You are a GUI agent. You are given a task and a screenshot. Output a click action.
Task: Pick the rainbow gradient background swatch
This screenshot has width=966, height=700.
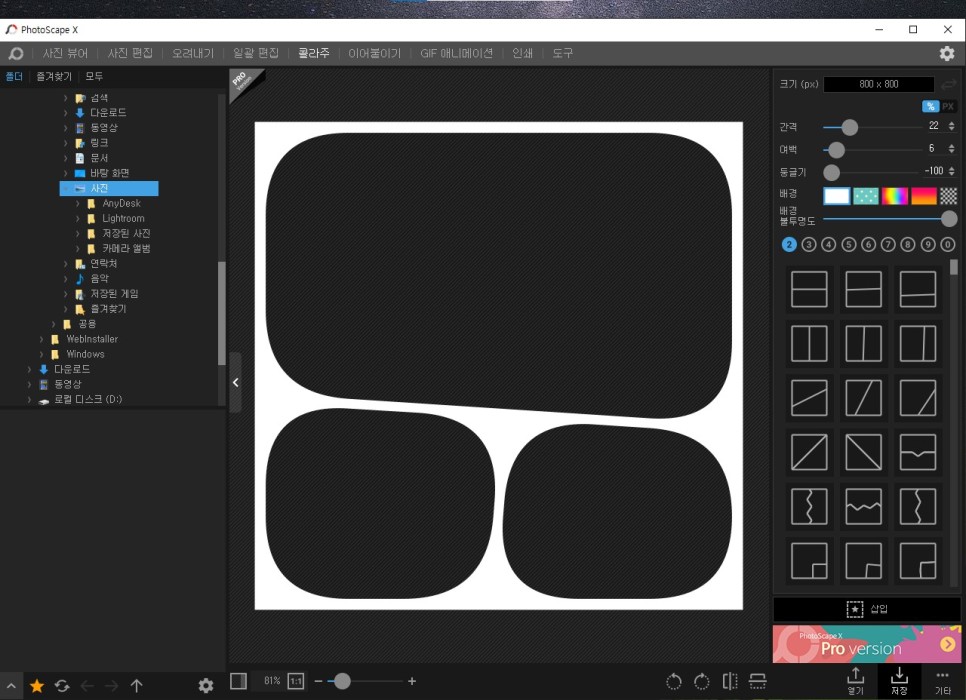[x=895, y=196]
